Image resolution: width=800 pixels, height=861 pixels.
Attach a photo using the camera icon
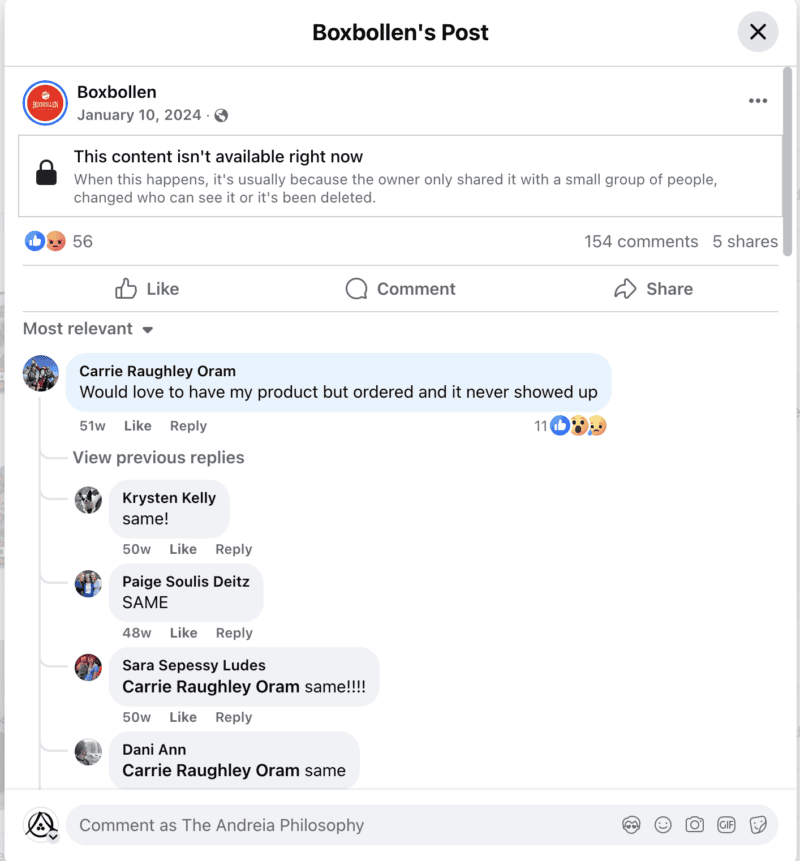tap(694, 825)
